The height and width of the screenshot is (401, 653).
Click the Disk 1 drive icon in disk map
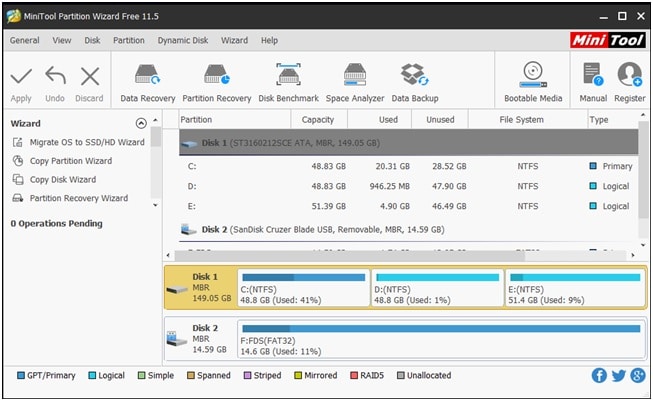click(x=177, y=289)
